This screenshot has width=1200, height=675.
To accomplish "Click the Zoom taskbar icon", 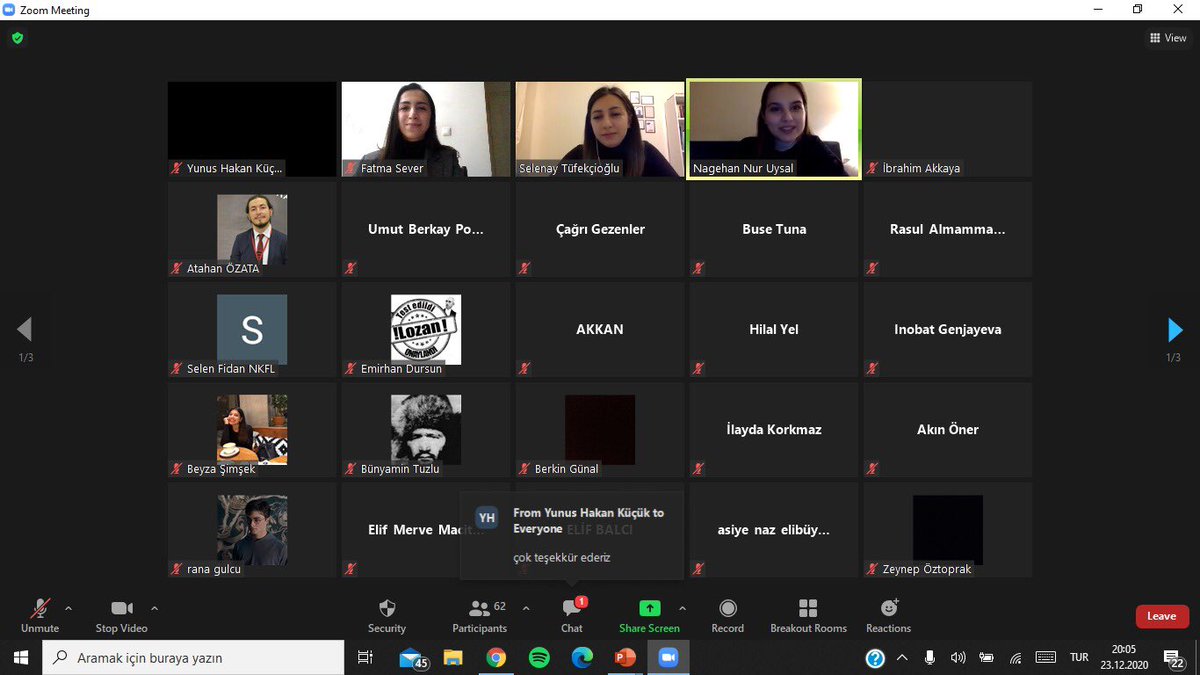I will [668, 658].
